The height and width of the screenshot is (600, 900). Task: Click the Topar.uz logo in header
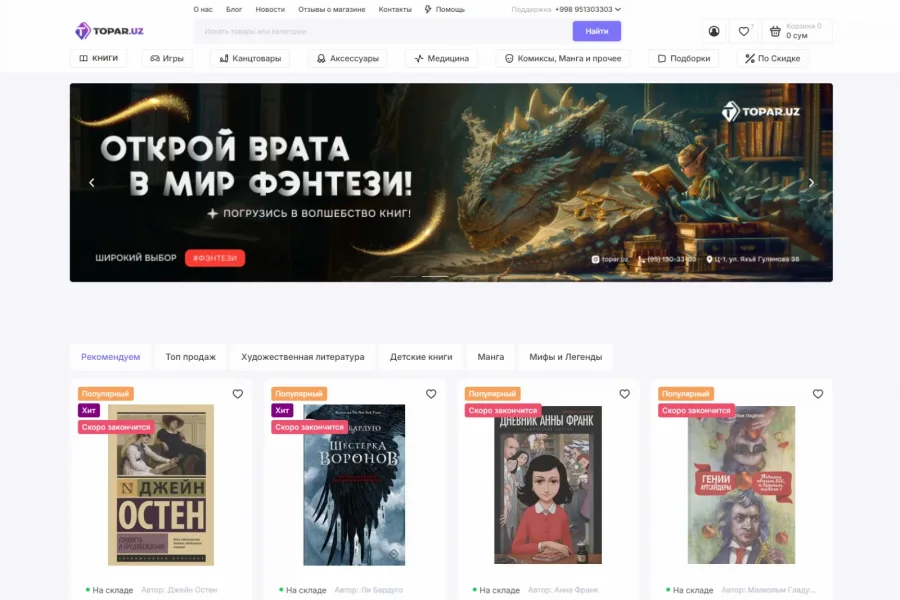tap(110, 31)
